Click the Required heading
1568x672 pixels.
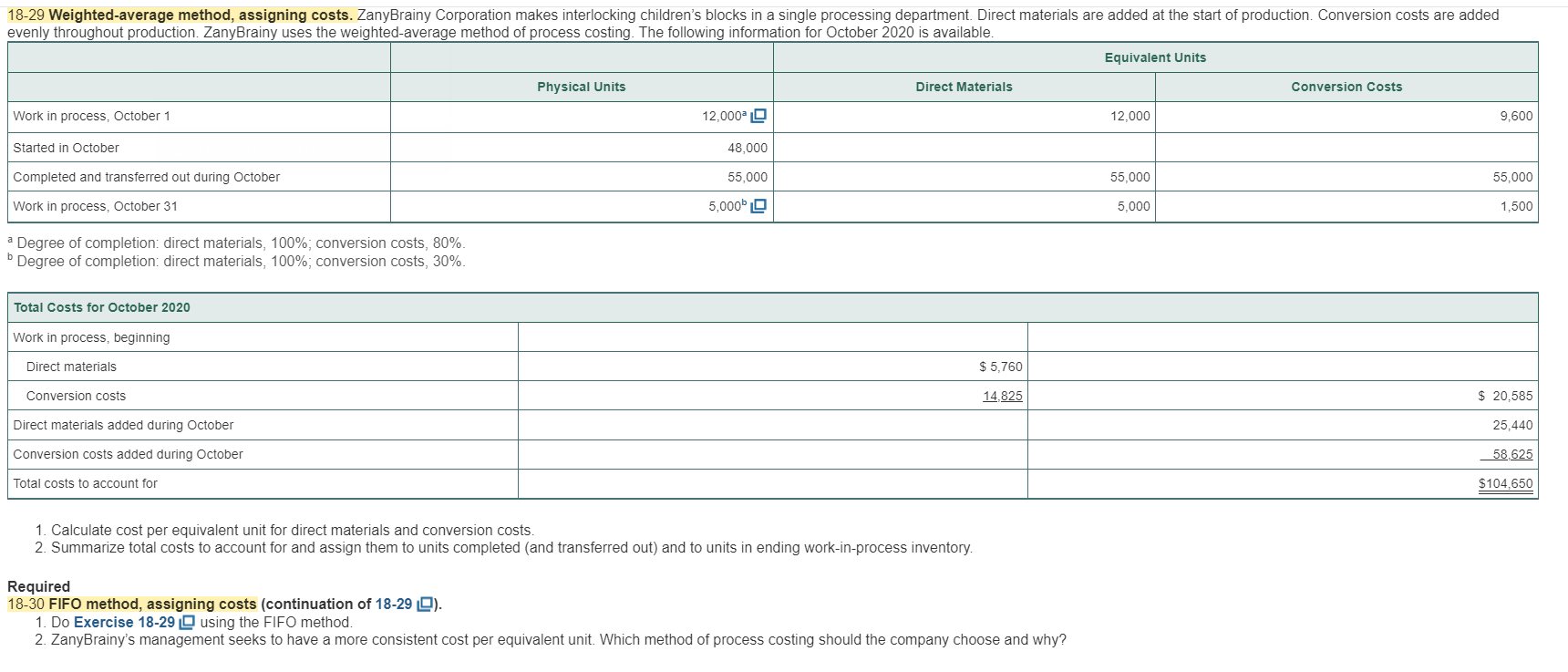coord(38,586)
